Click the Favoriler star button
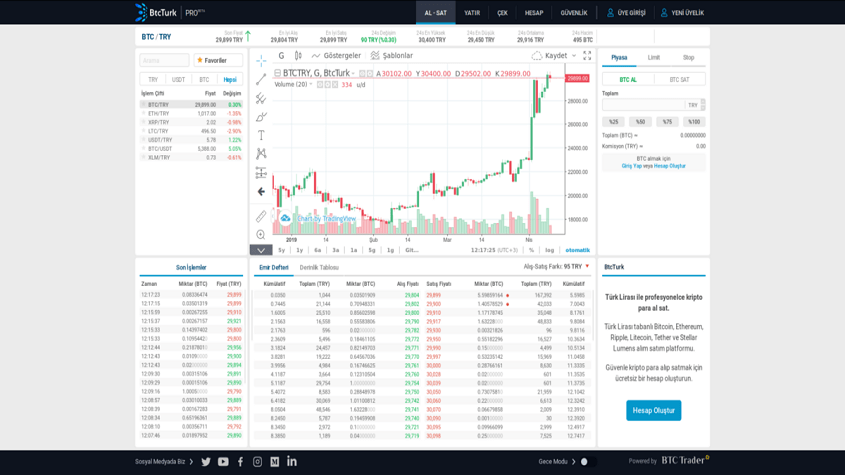Image resolution: width=845 pixels, height=475 pixels. 218,60
